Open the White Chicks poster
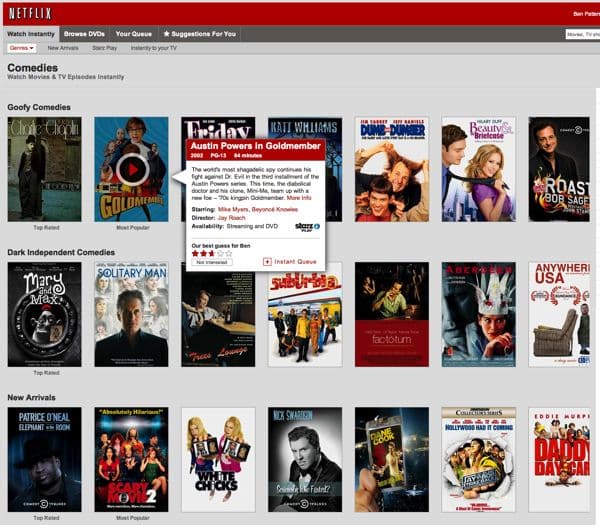 point(218,460)
